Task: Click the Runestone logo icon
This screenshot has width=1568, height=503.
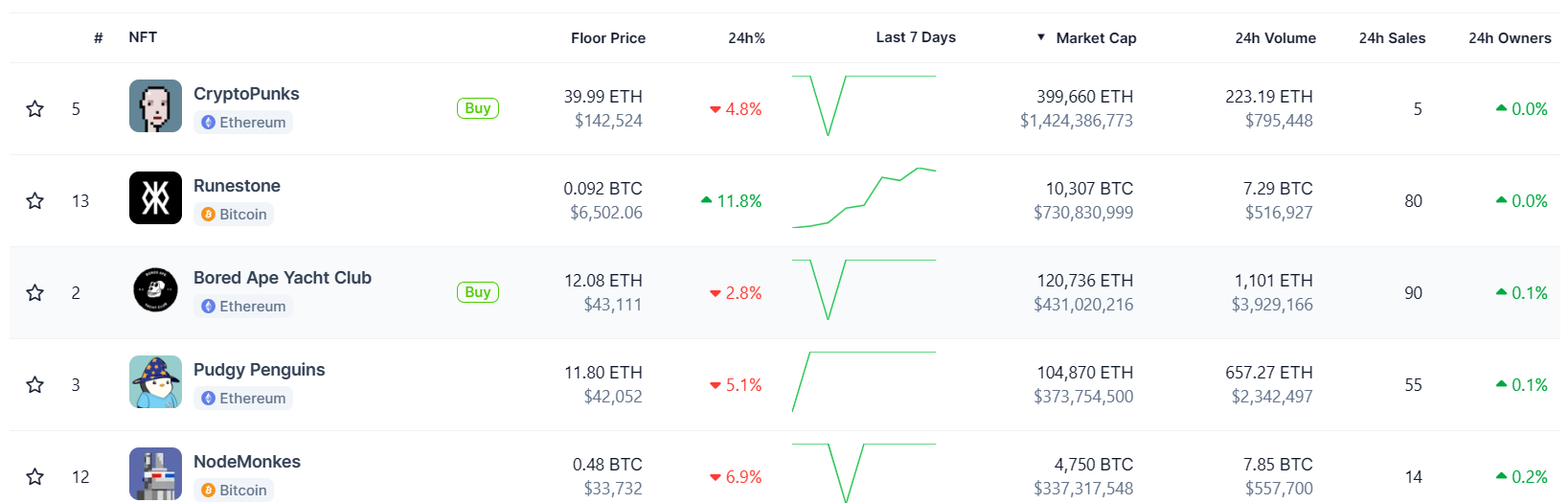Action: (x=155, y=198)
